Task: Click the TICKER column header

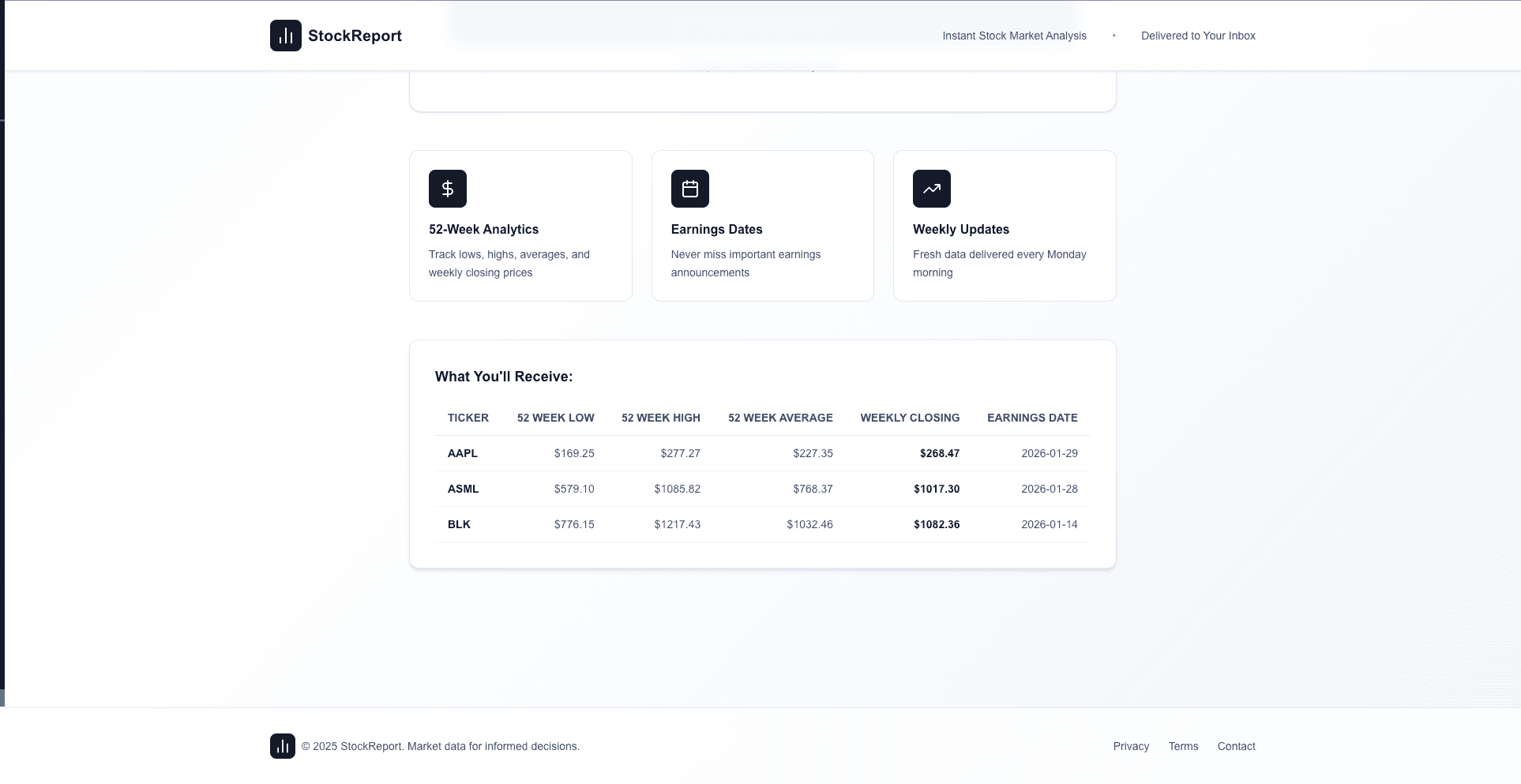Action: 468,418
